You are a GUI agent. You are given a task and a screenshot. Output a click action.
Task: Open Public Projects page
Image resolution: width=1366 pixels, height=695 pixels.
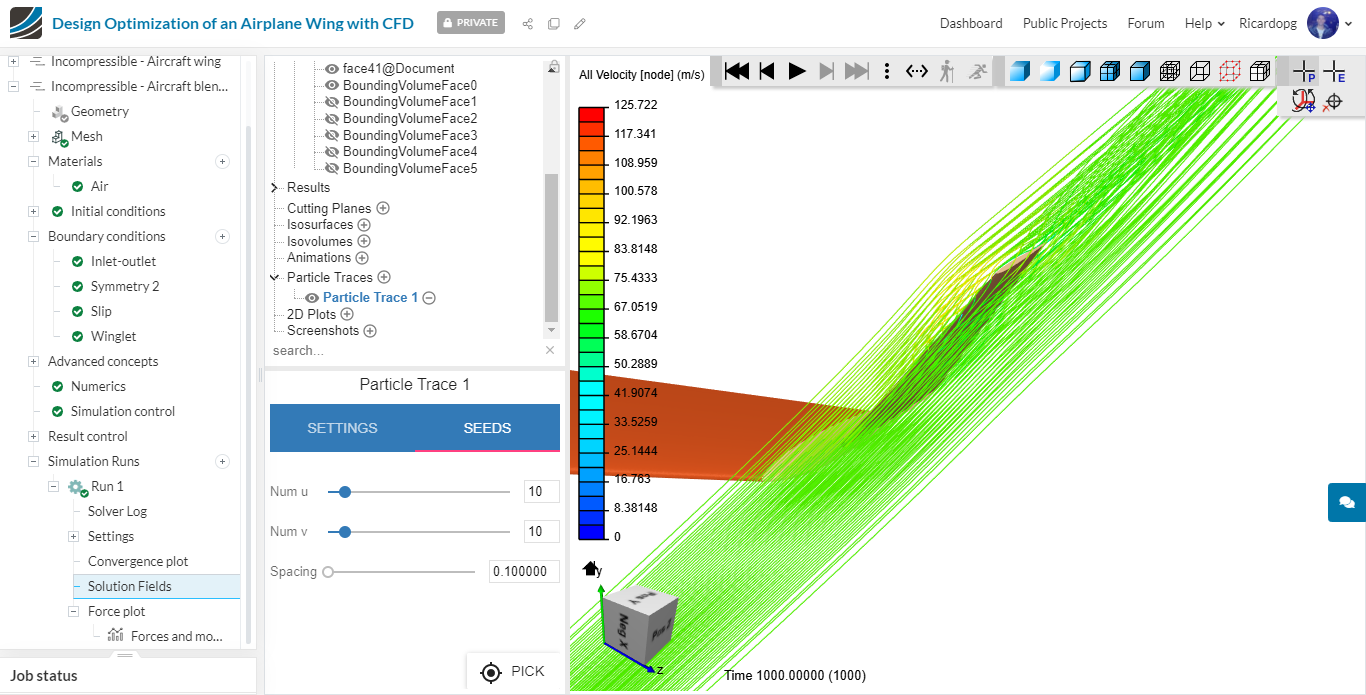[x=1065, y=23]
